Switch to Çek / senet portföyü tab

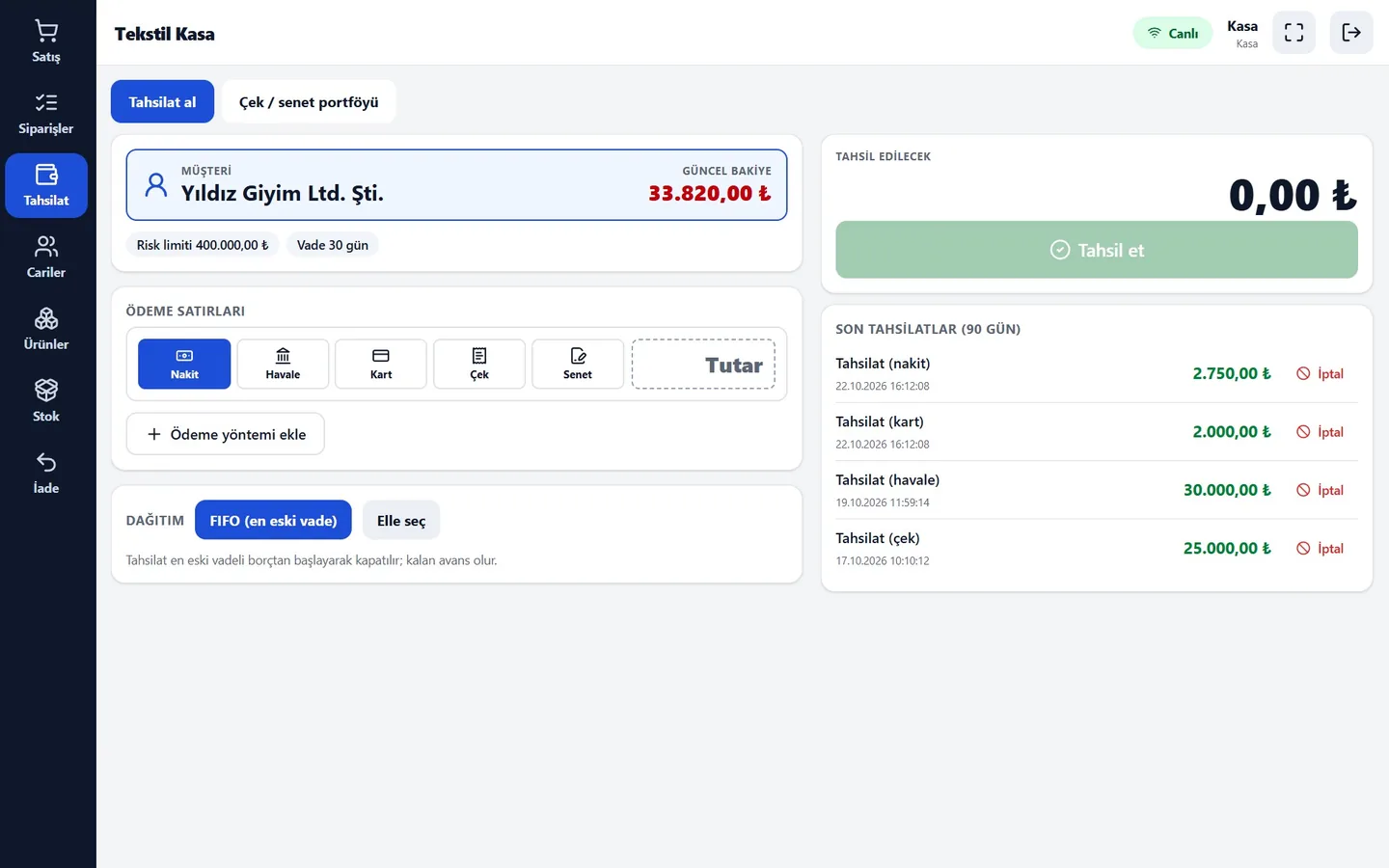(309, 101)
